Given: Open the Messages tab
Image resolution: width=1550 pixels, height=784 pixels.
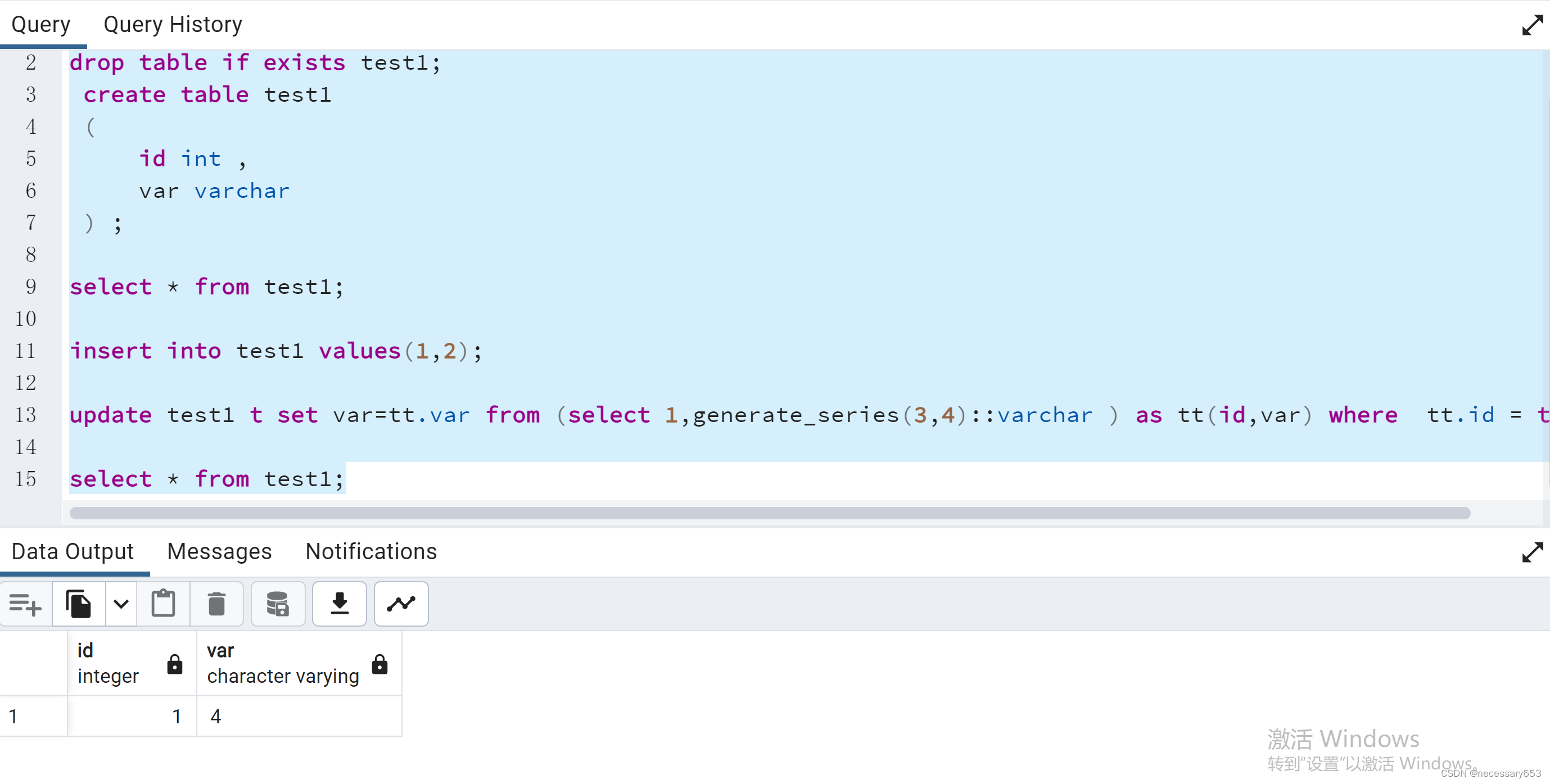Looking at the screenshot, I should click(x=219, y=551).
